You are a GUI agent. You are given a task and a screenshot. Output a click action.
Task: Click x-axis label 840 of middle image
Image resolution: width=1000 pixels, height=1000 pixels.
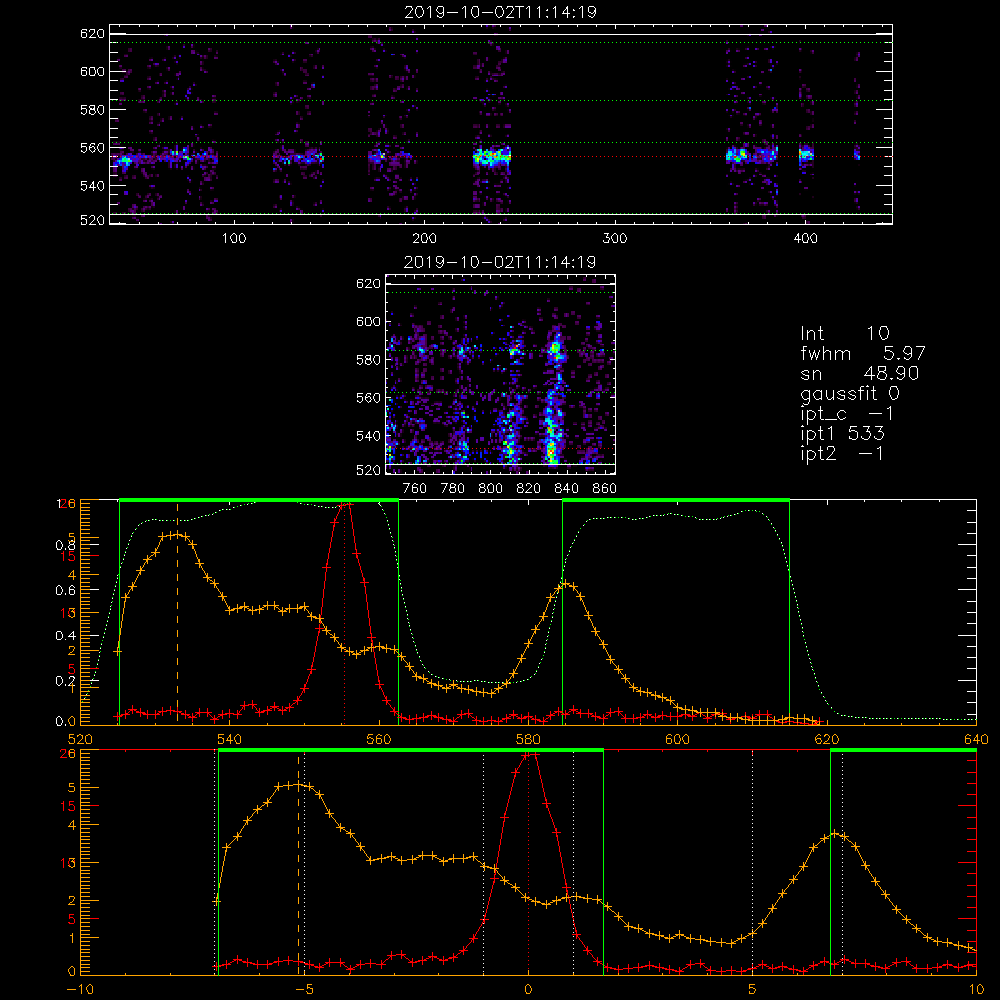coord(566,489)
